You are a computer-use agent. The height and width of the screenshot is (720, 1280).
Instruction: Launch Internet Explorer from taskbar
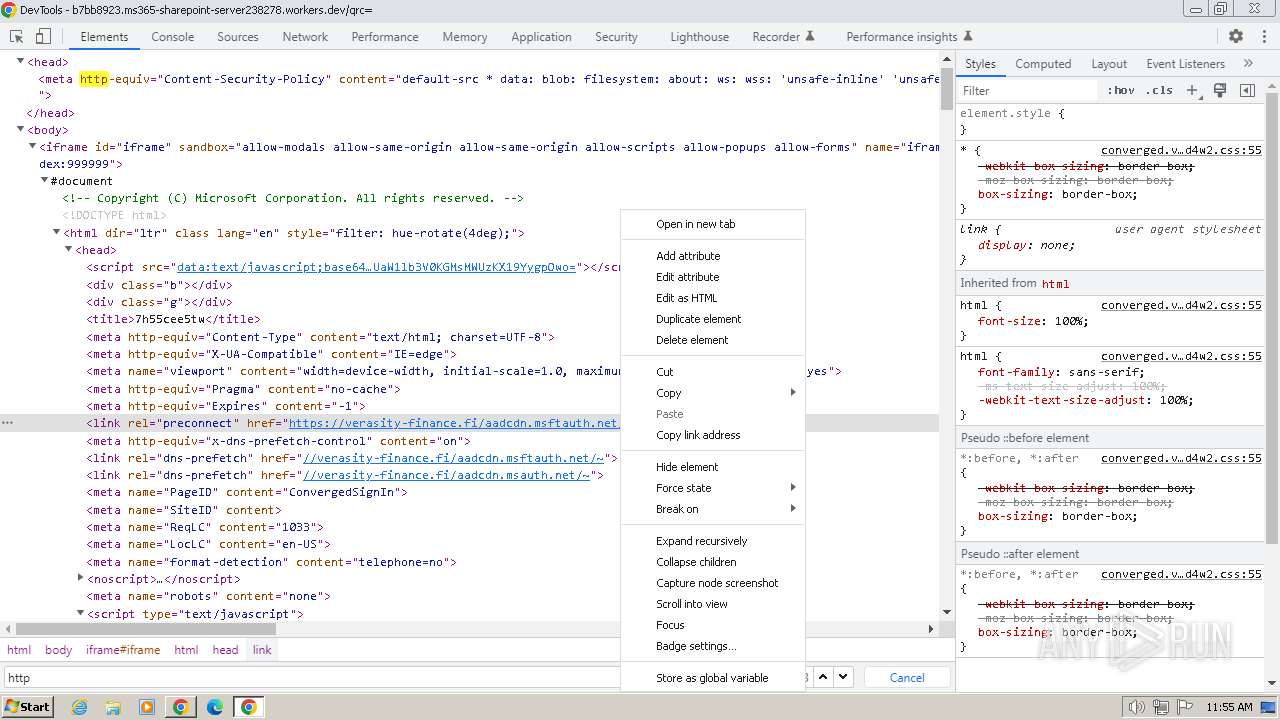[80, 707]
